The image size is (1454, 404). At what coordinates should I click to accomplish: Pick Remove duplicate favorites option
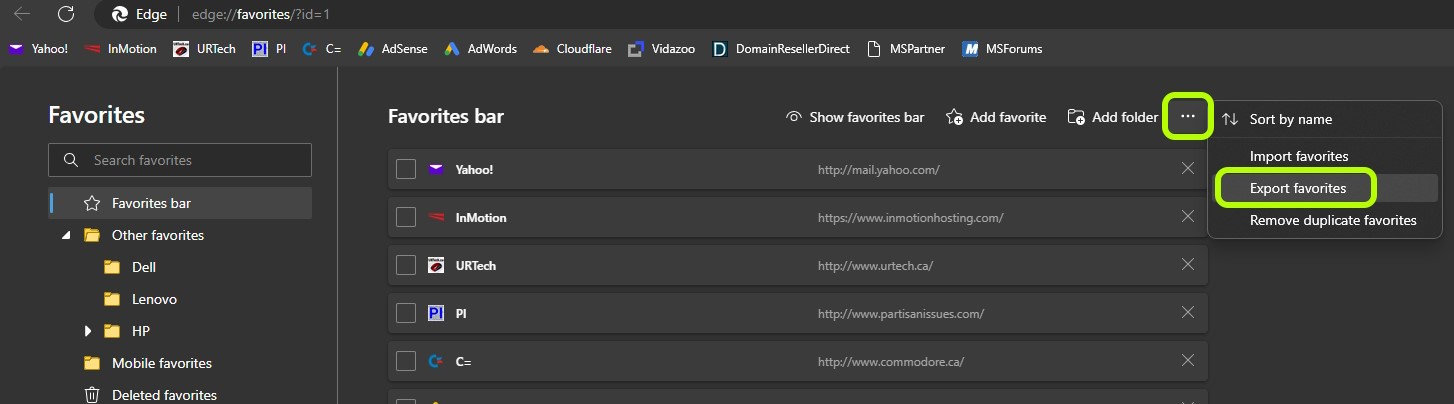coord(1332,220)
